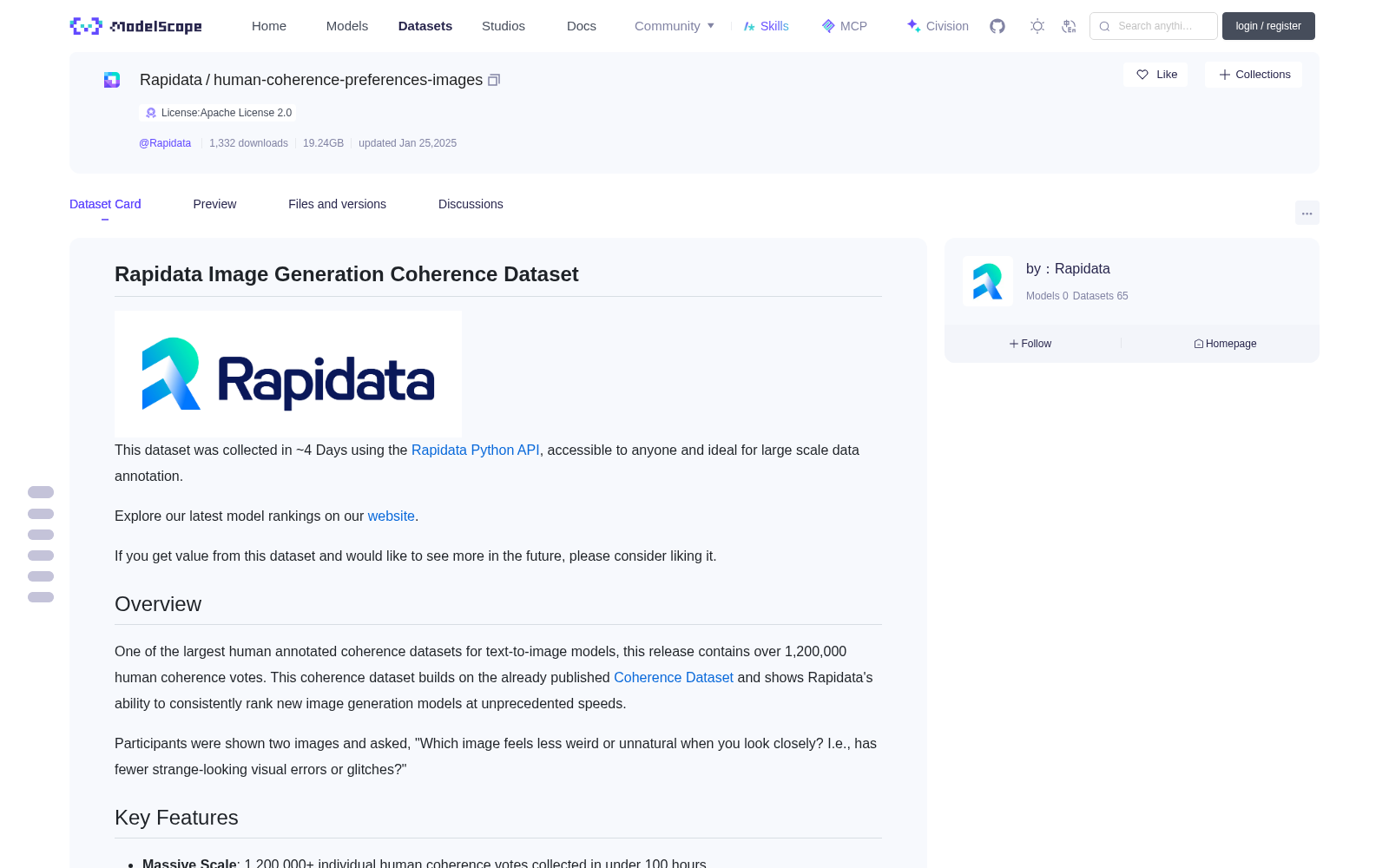This screenshot has height=868, width=1389.
Task: Click the second outline navigation marker
Action: 41,514
